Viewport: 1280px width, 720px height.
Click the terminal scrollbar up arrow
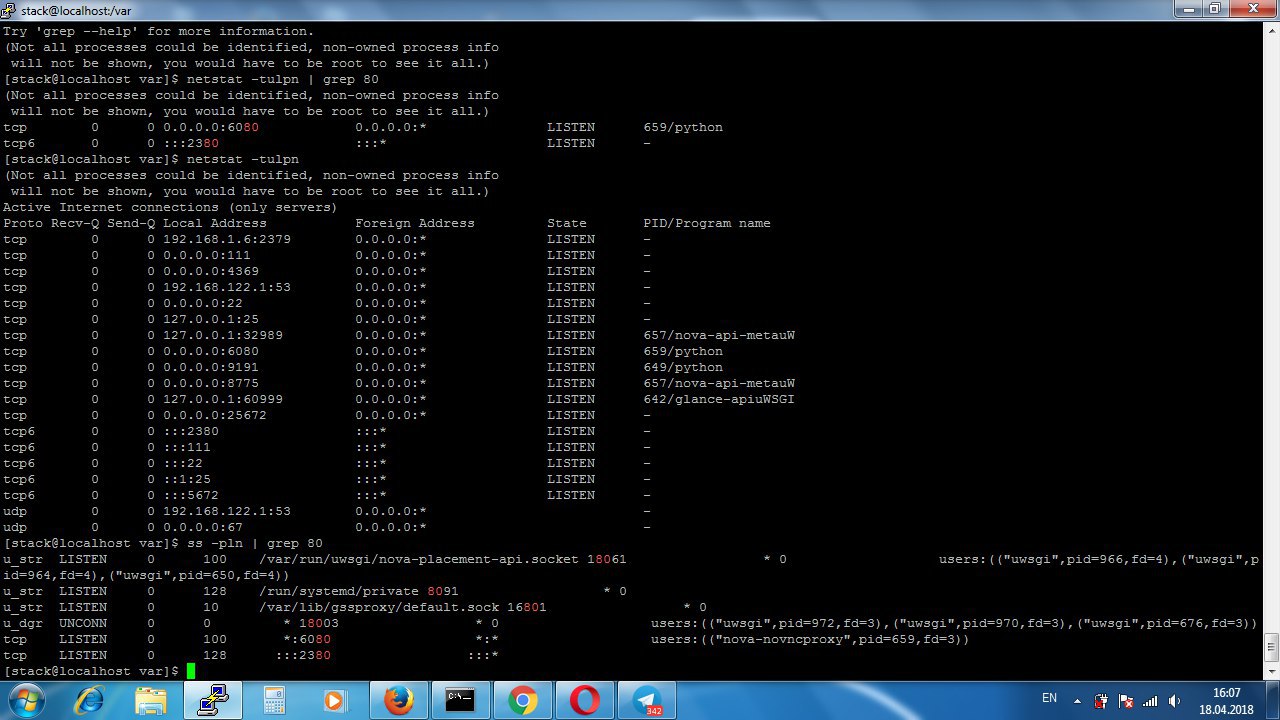click(1271, 31)
